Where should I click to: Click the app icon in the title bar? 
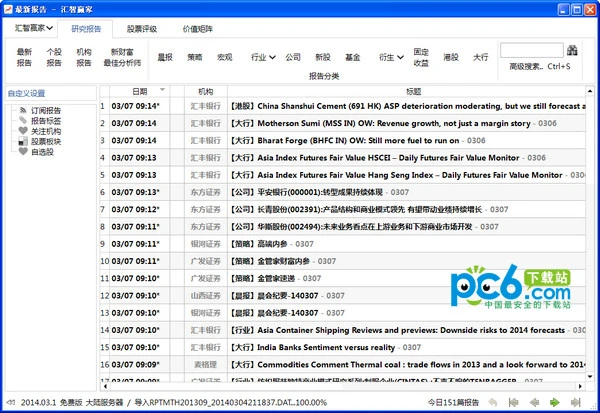(9, 8)
